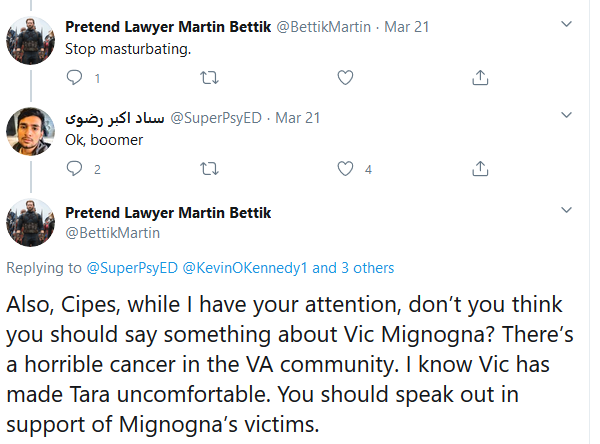Open @KevinOKennedy1 mention link
Screen dimensions: 600x444
pyautogui.click(x=245, y=268)
